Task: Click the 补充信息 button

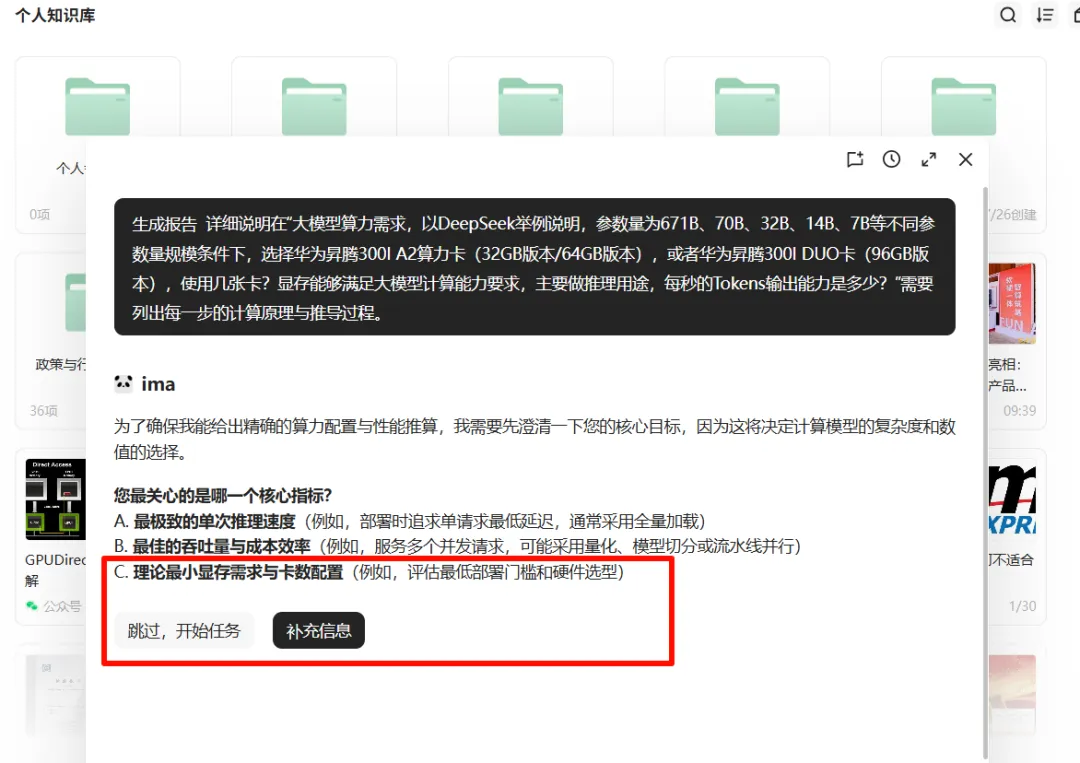Action: click(x=319, y=630)
